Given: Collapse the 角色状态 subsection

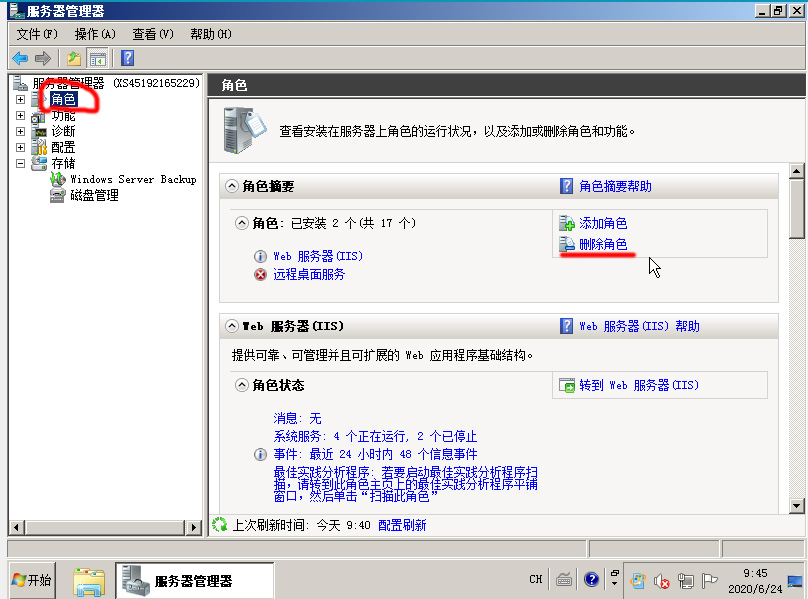Looking at the screenshot, I should tap(242, 385).
